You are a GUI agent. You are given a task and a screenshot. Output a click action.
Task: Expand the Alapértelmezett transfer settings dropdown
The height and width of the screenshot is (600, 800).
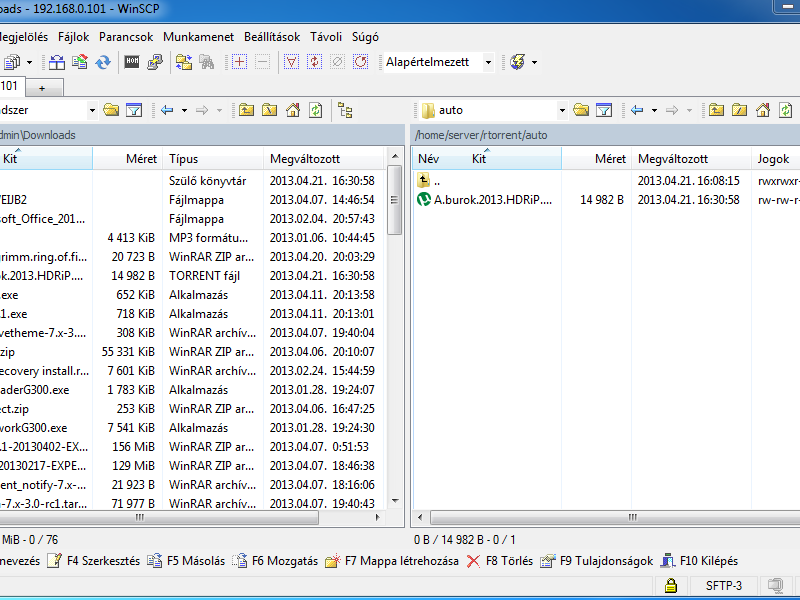click(488, 62)
